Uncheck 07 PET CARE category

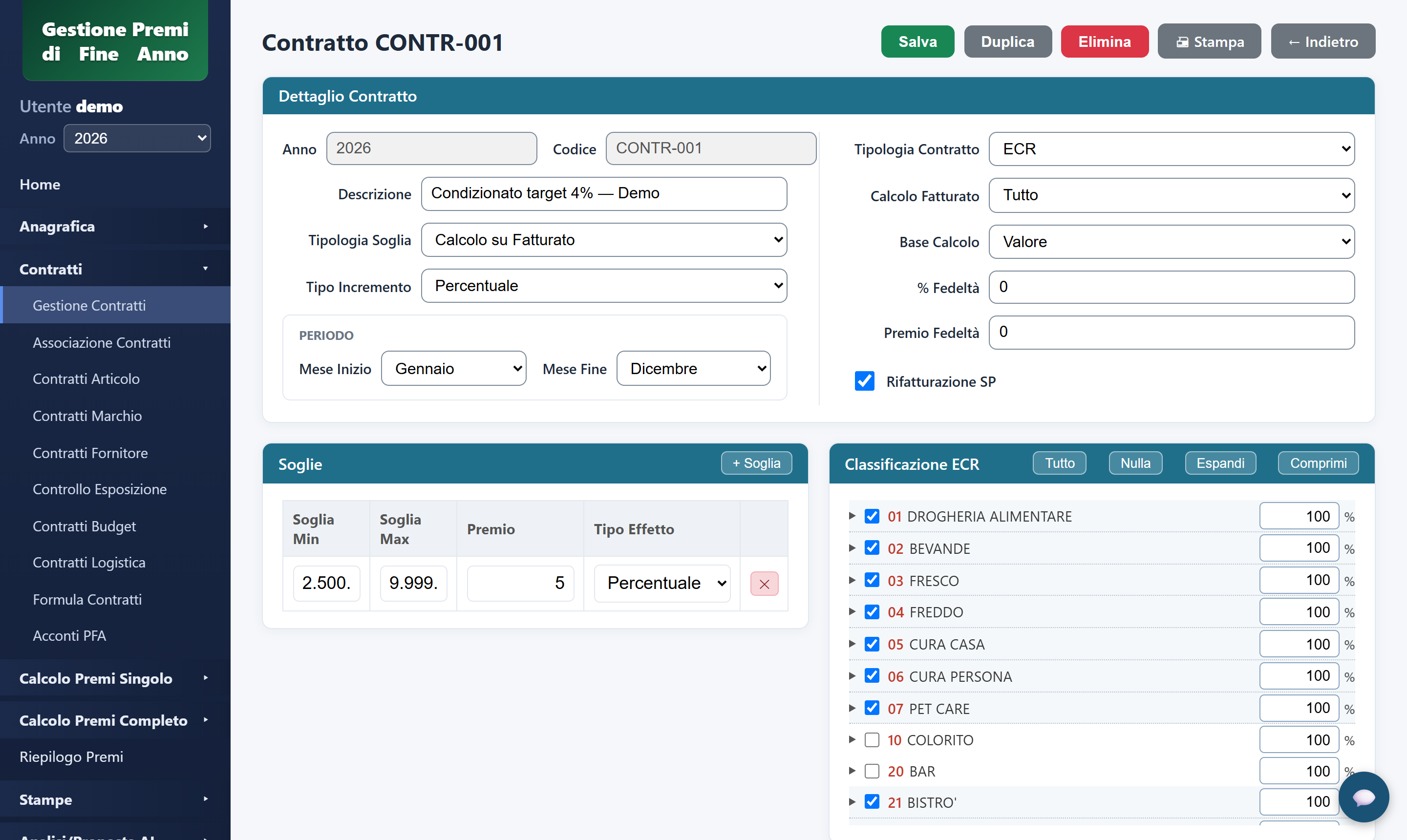(x=872, y=708)
